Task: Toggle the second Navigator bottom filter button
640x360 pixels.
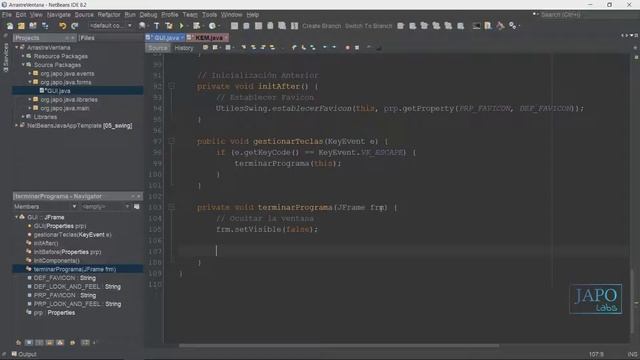Action: click(29, 342)
